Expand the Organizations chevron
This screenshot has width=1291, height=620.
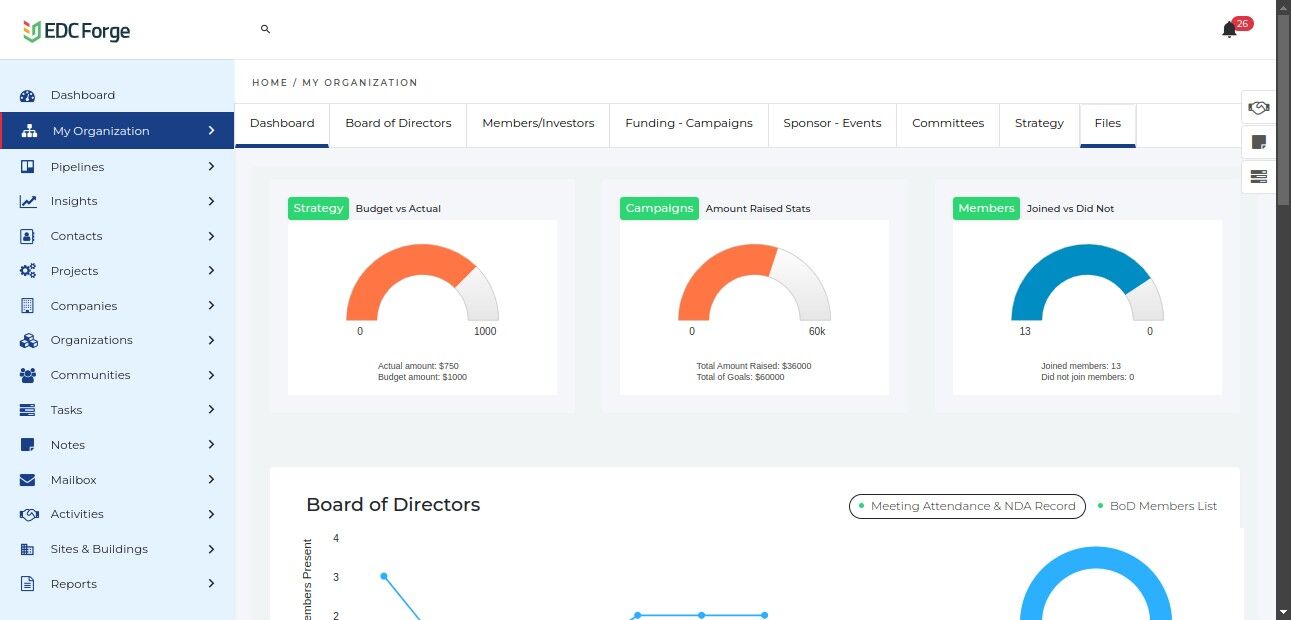(x=211, y=340)
